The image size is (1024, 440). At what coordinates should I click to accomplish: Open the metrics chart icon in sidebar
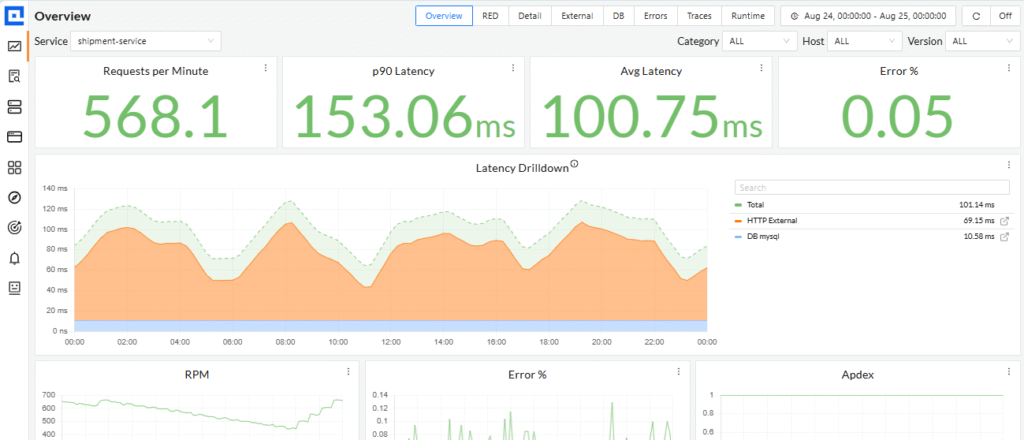[14, 46]
